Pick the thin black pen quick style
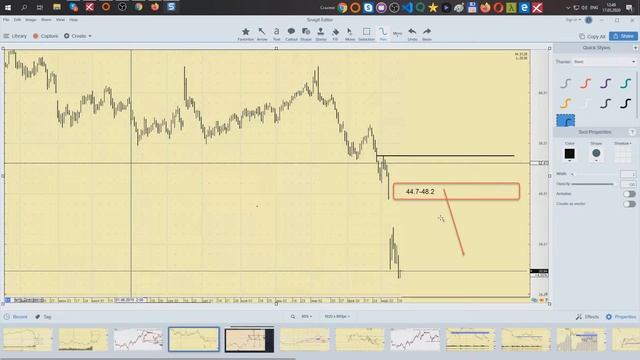The height and width of the screenshot is (360, 640). click(605, 103)
